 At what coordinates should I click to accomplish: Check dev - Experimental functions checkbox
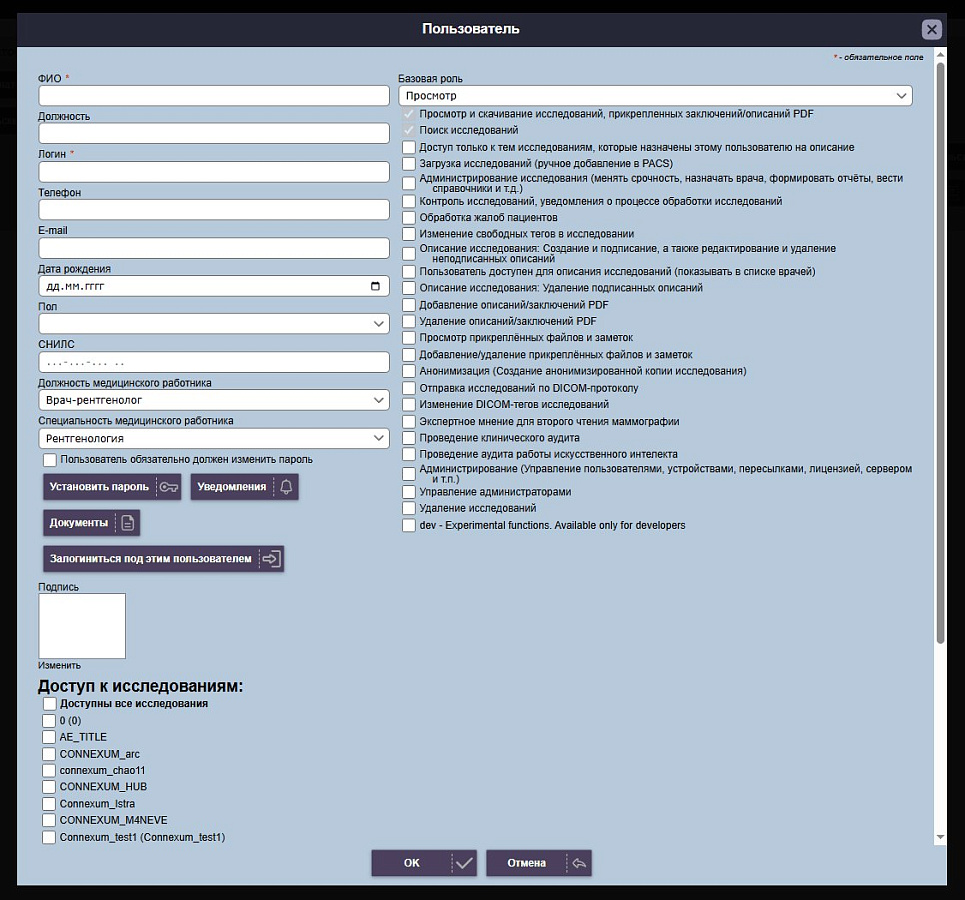point(409,526)
